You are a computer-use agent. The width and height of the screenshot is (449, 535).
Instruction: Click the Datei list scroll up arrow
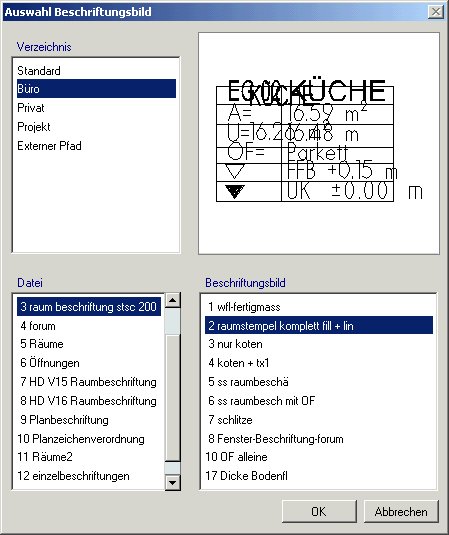click(x=173, y=300)
